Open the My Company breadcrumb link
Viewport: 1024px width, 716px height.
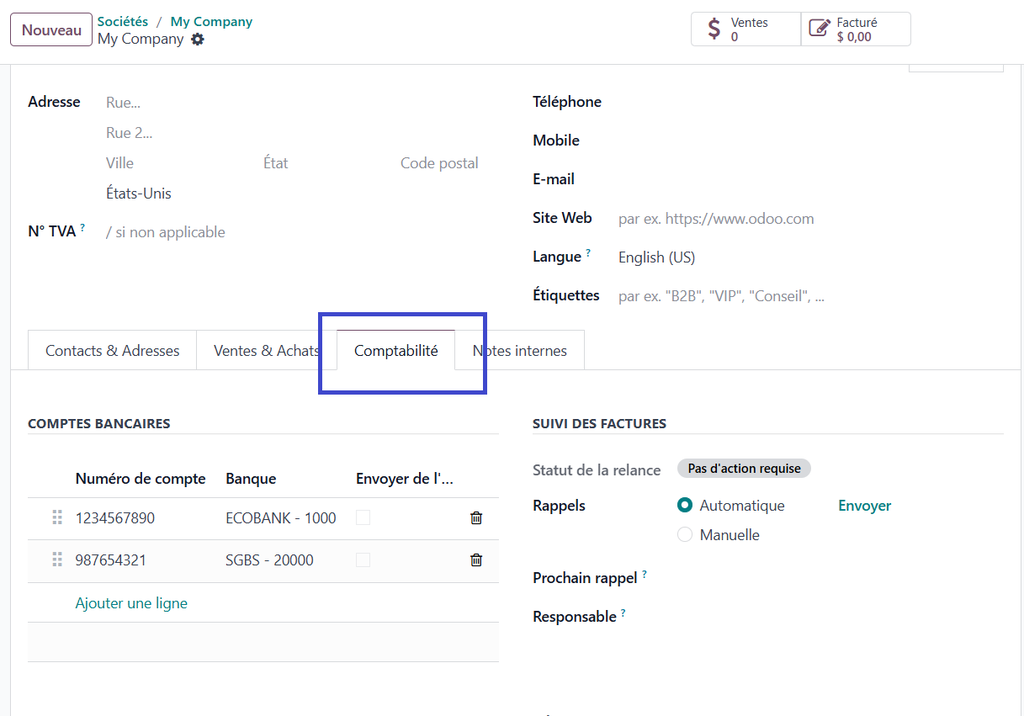click(212, 22)
